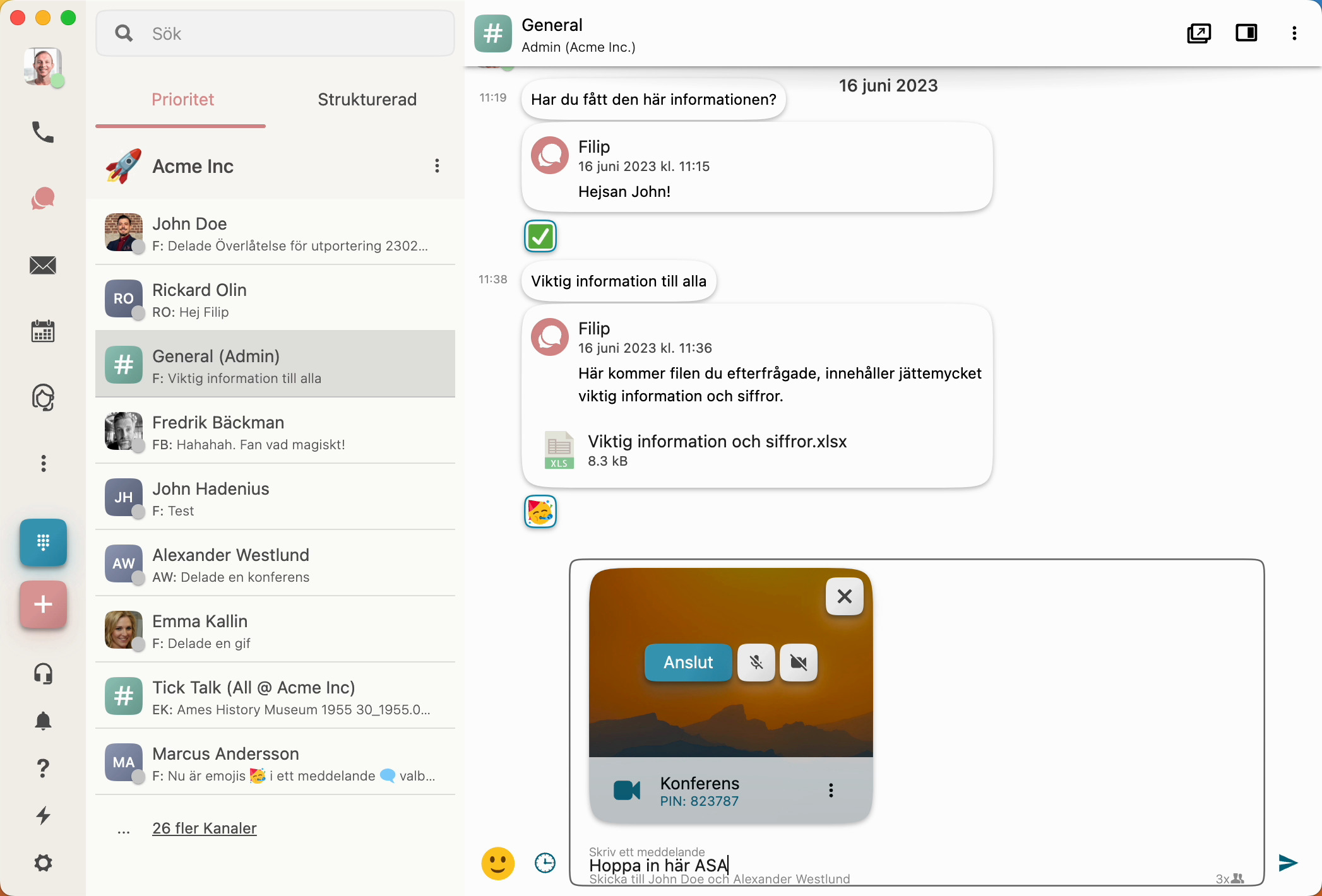The height and width of the screenshot is (896, 1322).
Task: Click the send message arrow
Action: 1287,863
